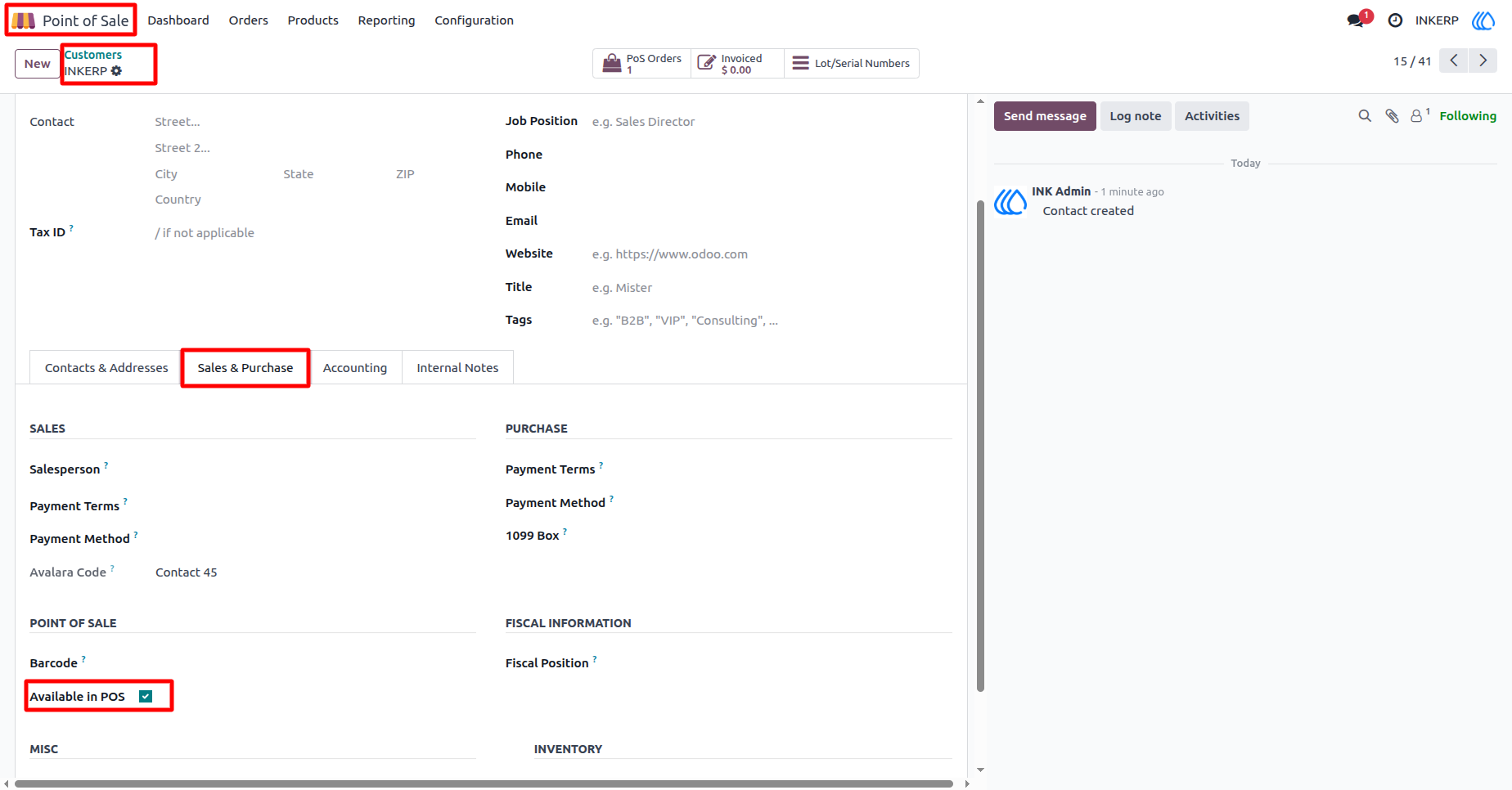1512x790 pixels.
Task: Open the conversations message bubble icon
Action: click(1356, 20)
